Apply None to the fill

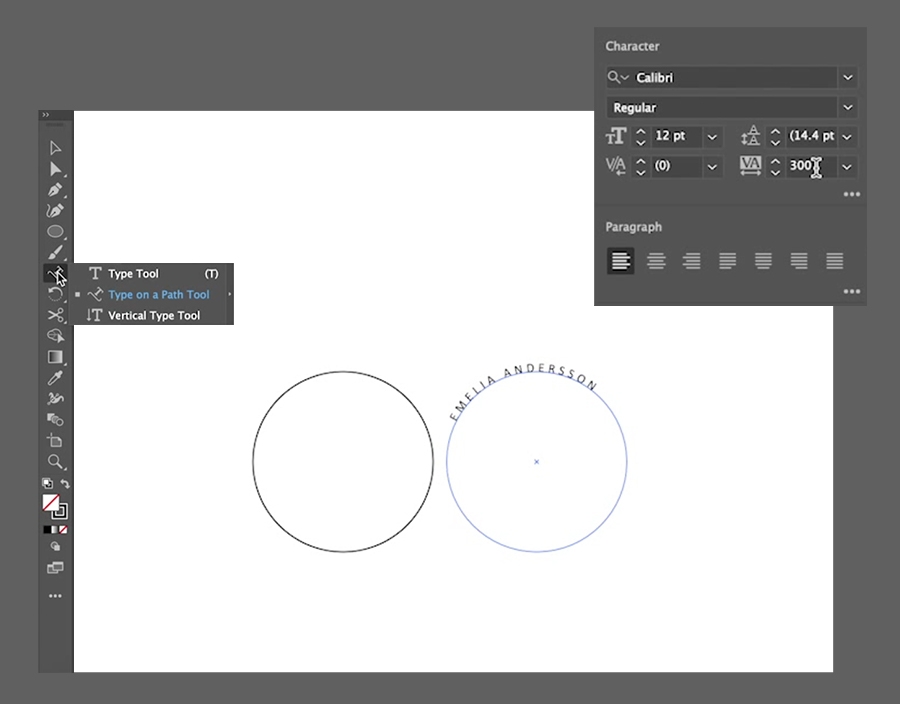[x=63, y=530]
